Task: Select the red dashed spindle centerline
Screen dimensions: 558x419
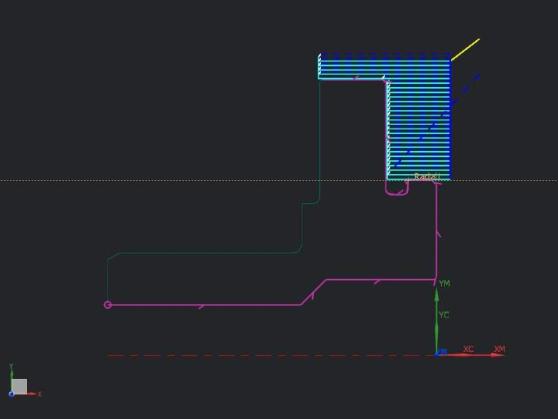Action: [270, 355]
